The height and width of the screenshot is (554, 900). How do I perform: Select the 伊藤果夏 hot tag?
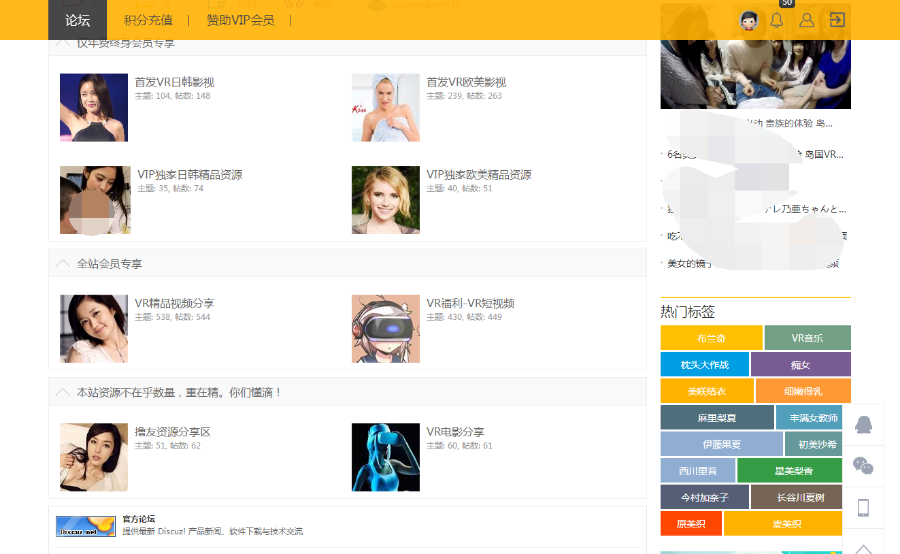tap(721, 444)
